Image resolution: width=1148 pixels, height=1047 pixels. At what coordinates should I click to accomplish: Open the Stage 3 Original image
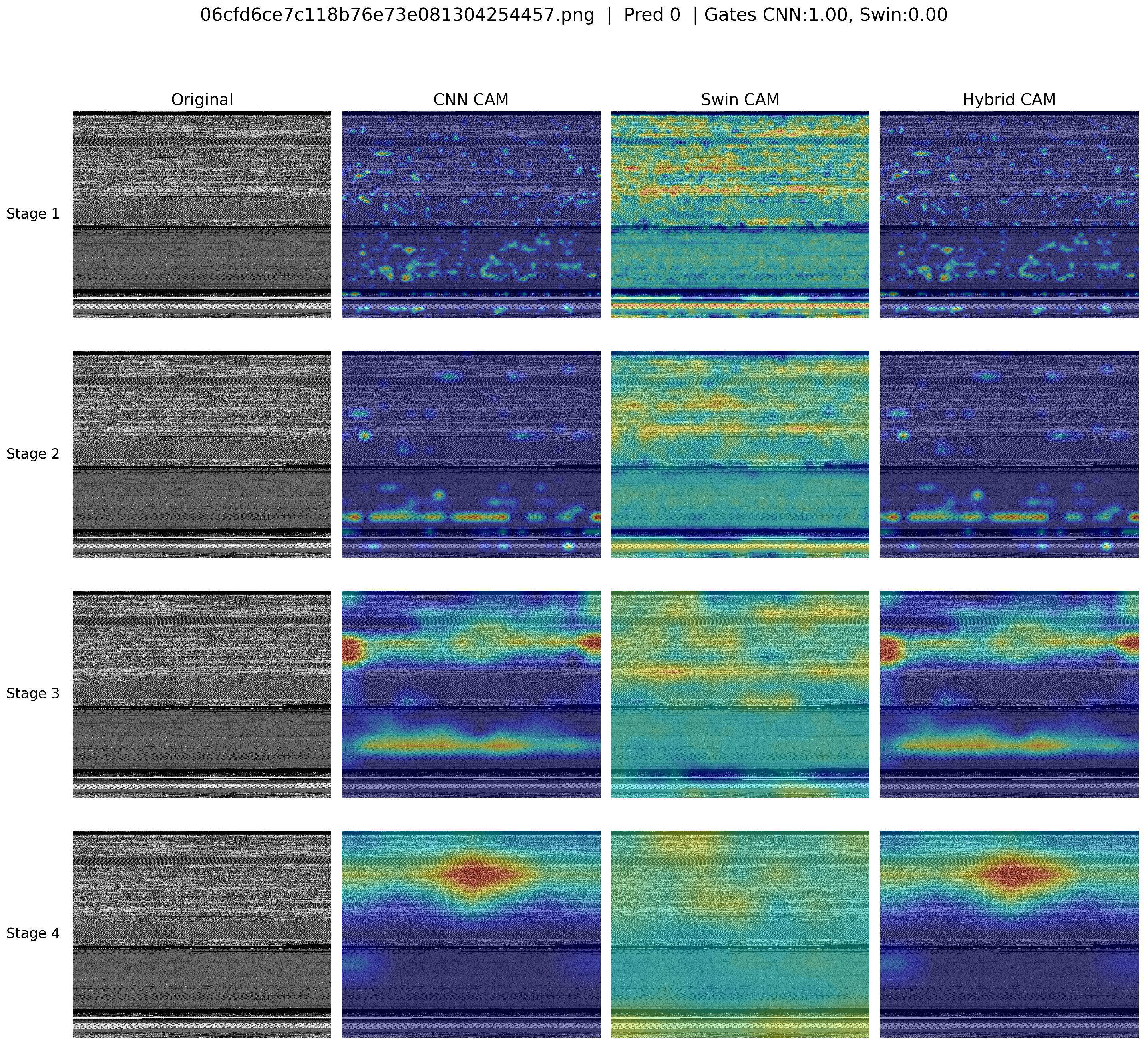click(x=202, y=694)
